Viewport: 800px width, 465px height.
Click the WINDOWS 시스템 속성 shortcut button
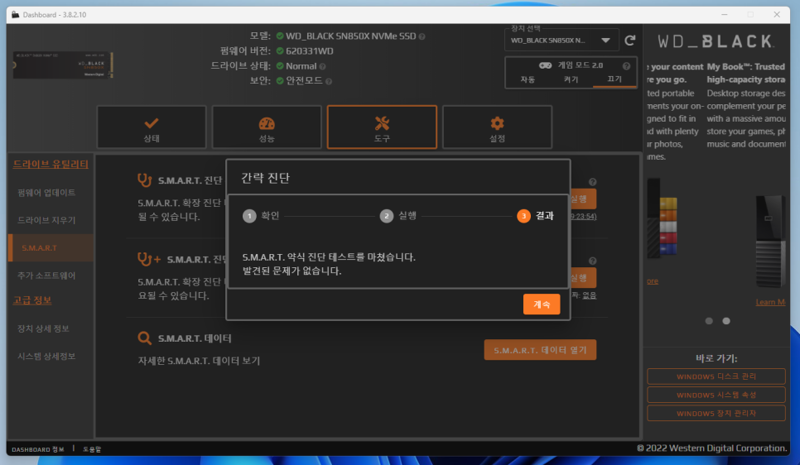click(716, 395)
